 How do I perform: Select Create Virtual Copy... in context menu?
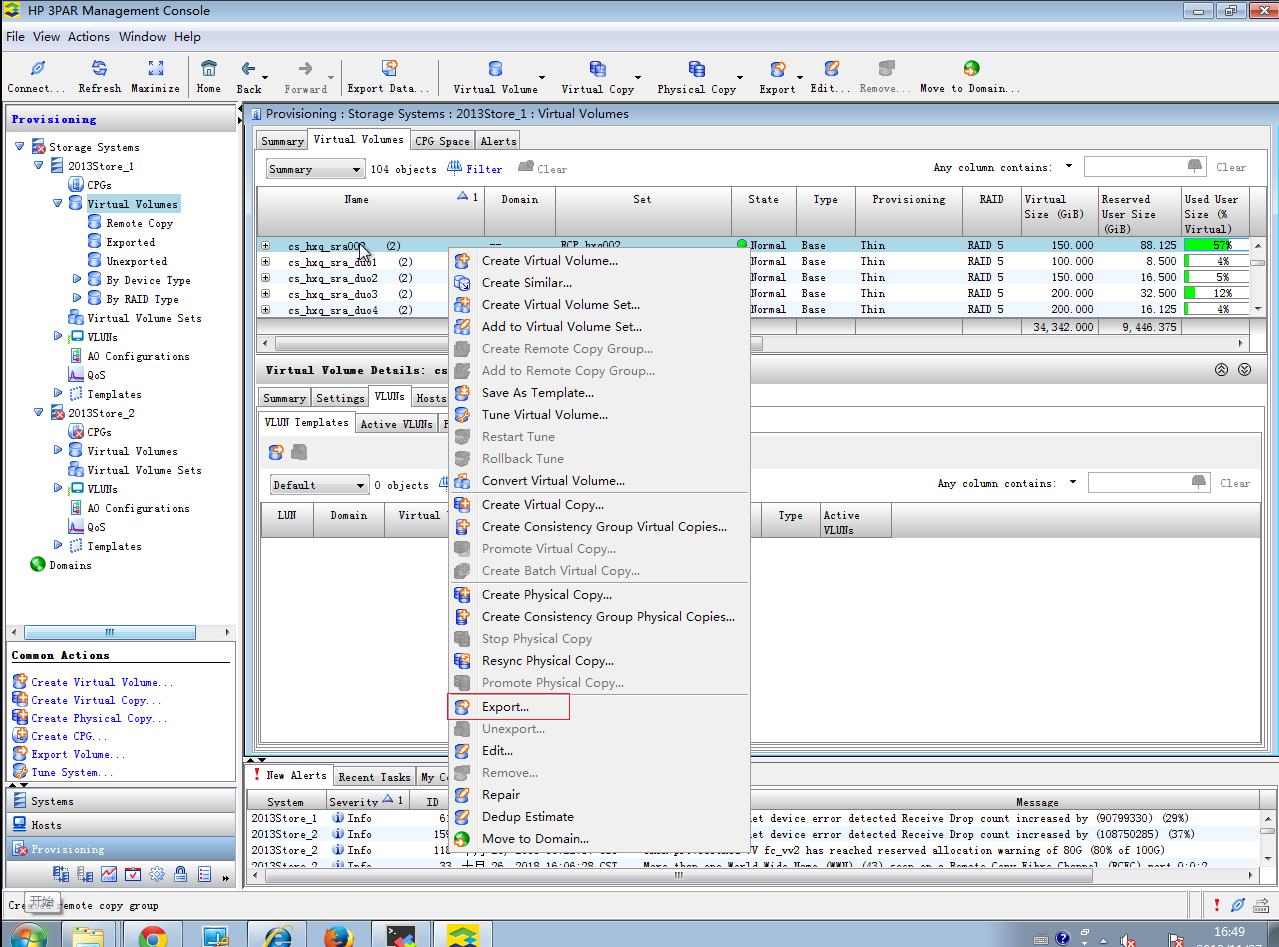click(x=542, y=505)
